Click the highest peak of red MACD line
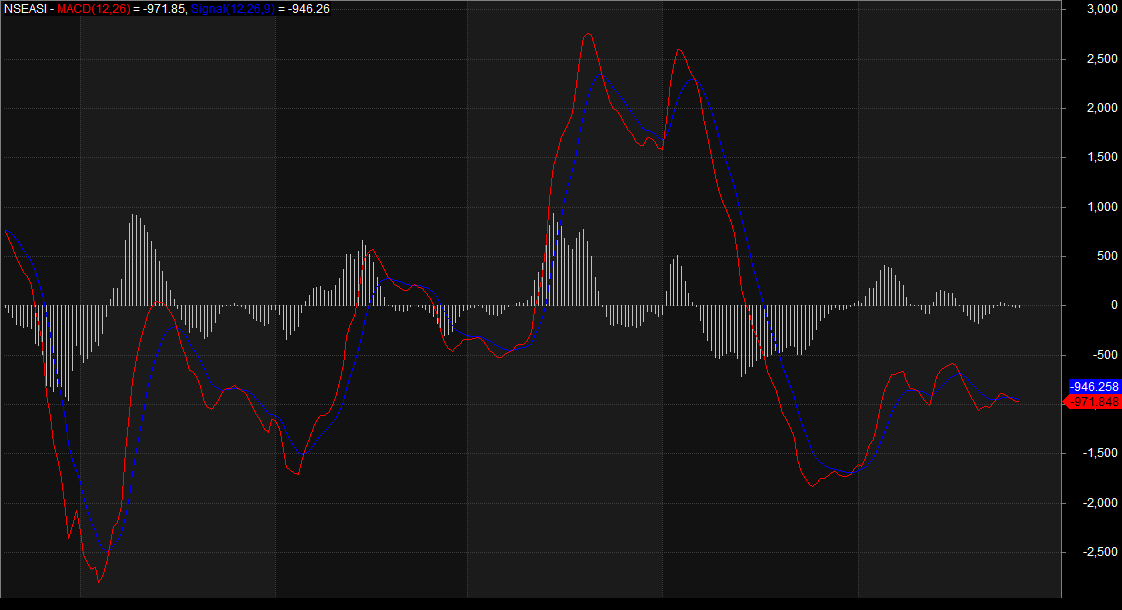 coord(588,34)
